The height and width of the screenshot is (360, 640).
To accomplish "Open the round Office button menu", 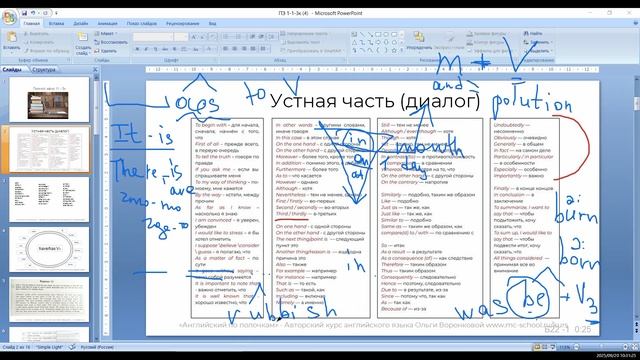I will click(9, 18).
